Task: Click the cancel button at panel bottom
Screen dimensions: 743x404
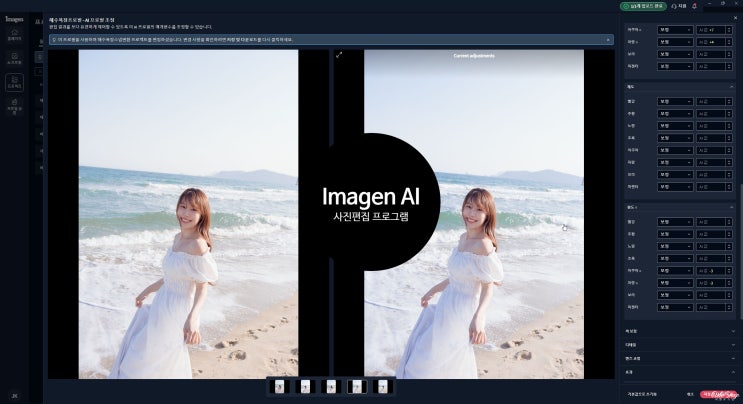Action: 690,394
